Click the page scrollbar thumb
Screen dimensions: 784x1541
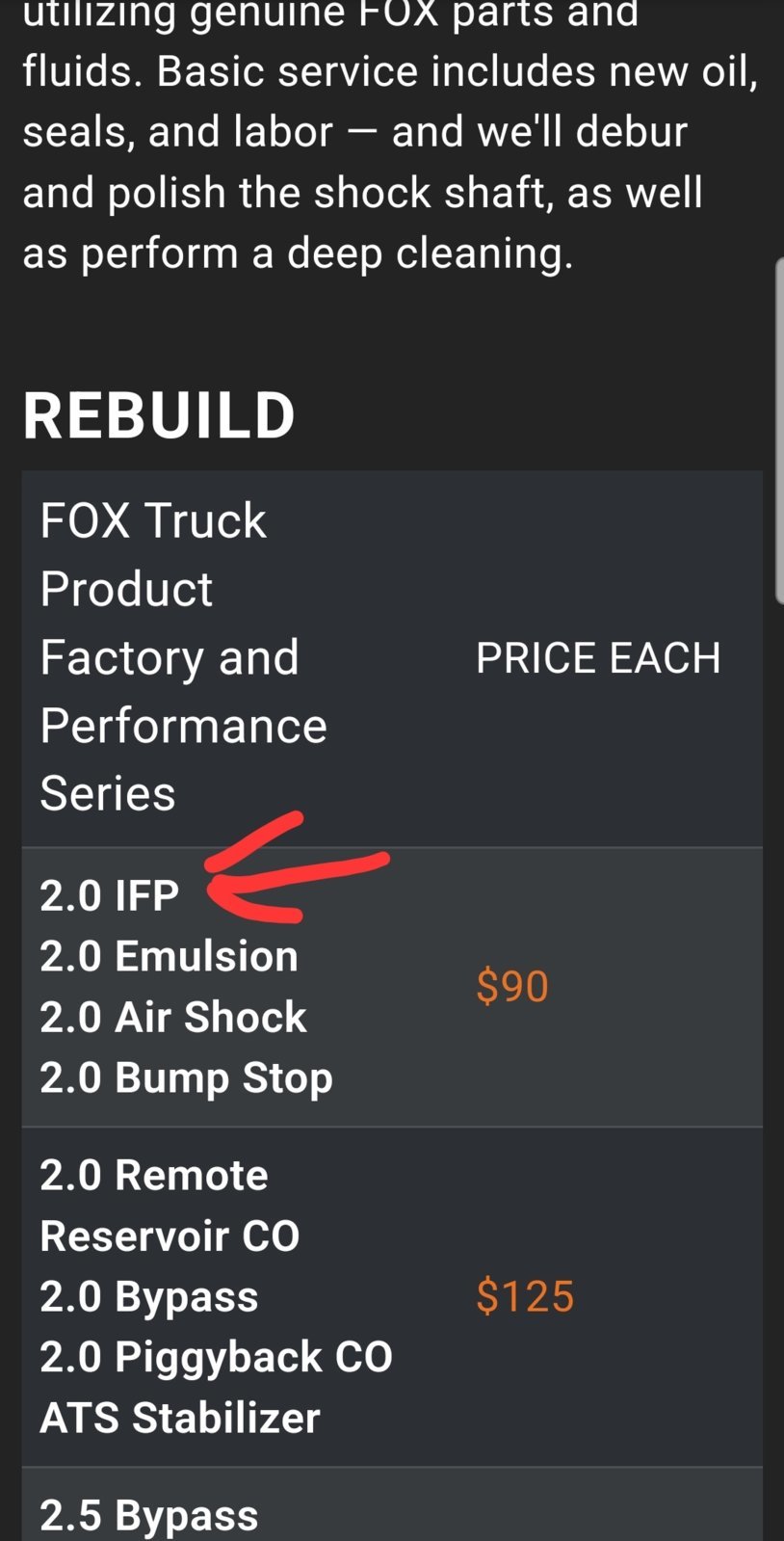(x=779, y=431)
